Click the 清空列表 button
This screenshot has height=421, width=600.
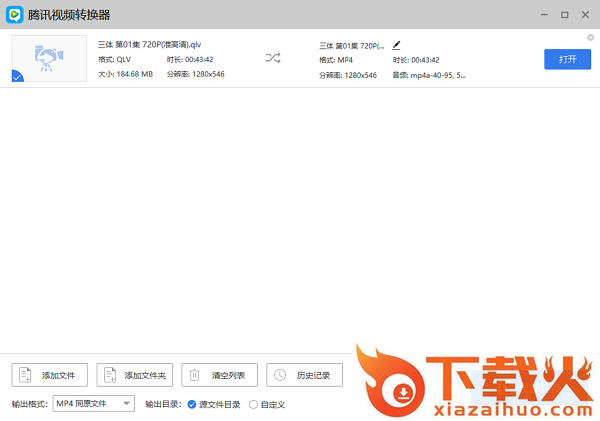tap(220, 375)
